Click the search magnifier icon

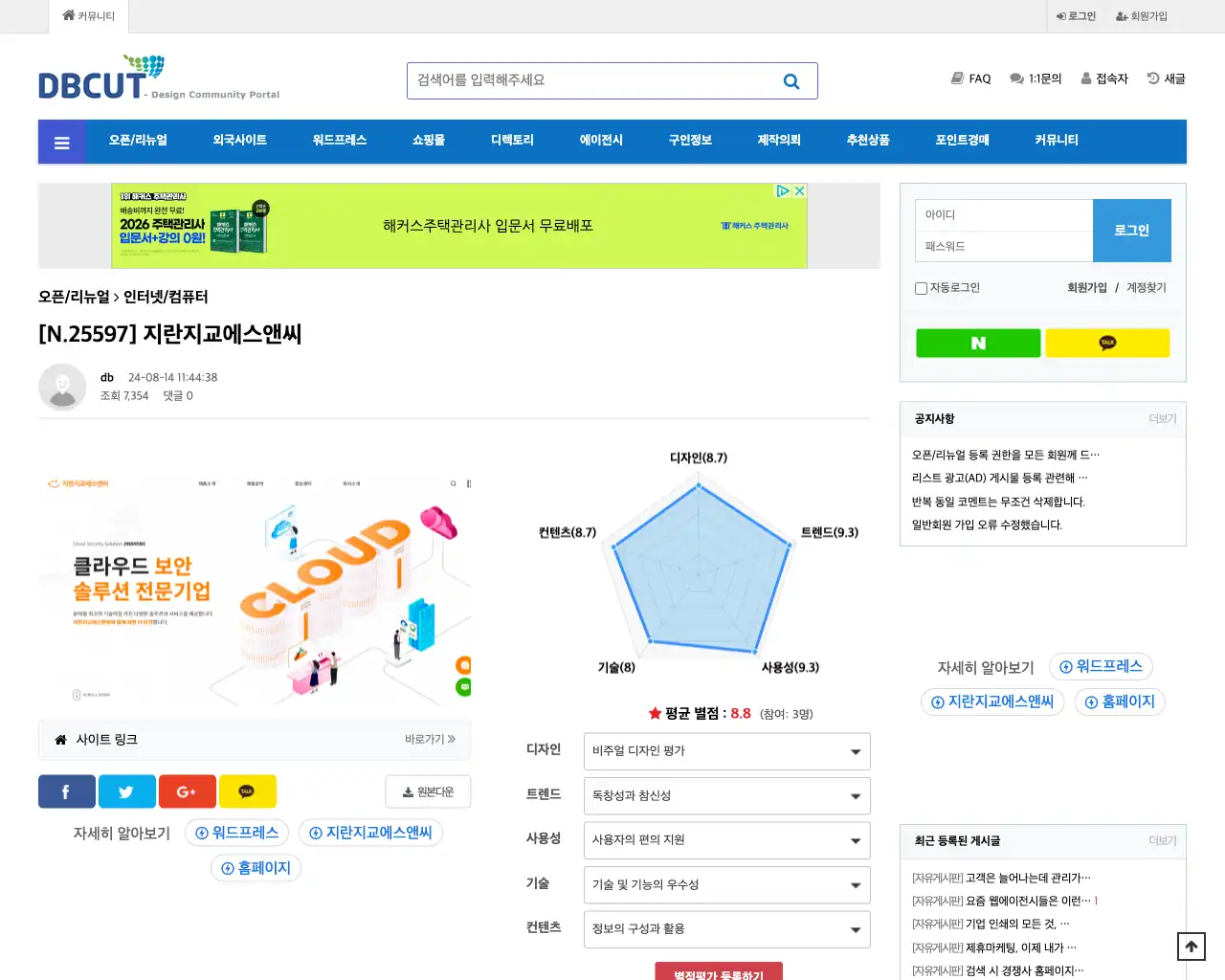791,80
